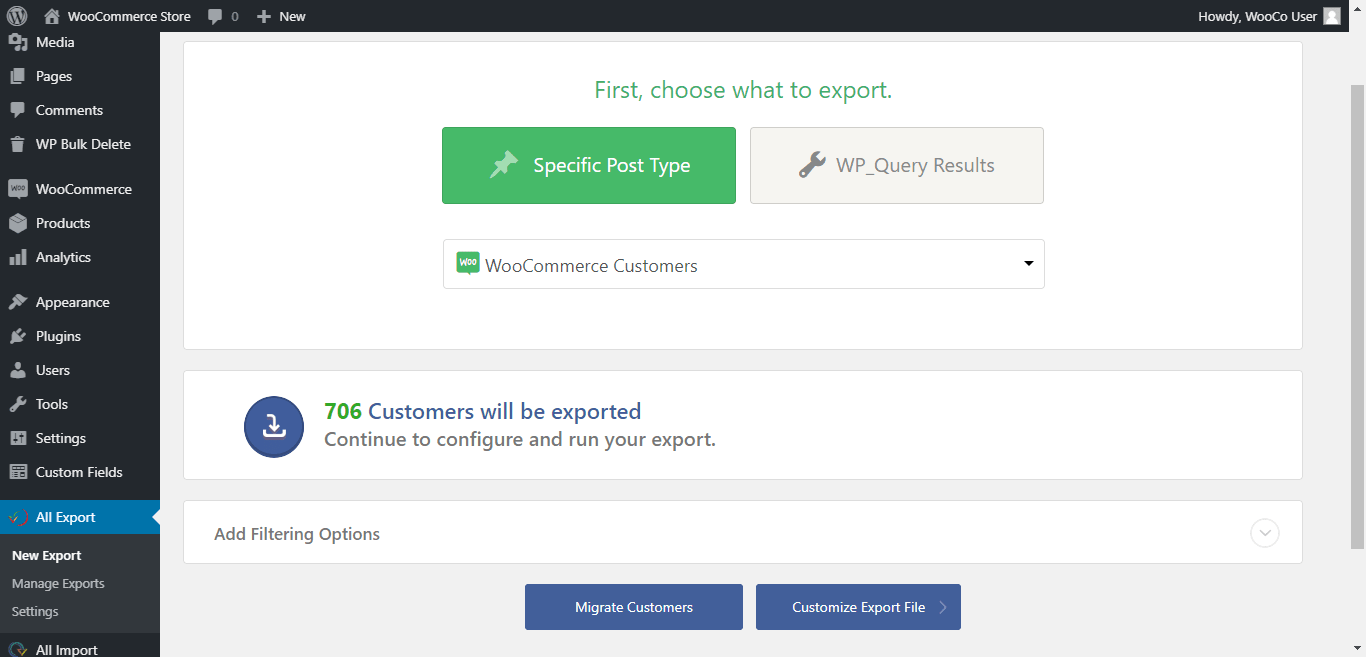Image resolution: width=1366 pixels, height=657 pixels.
Task: Click the home icon beside WooCommerce Store
Action: tap(52, 16)
